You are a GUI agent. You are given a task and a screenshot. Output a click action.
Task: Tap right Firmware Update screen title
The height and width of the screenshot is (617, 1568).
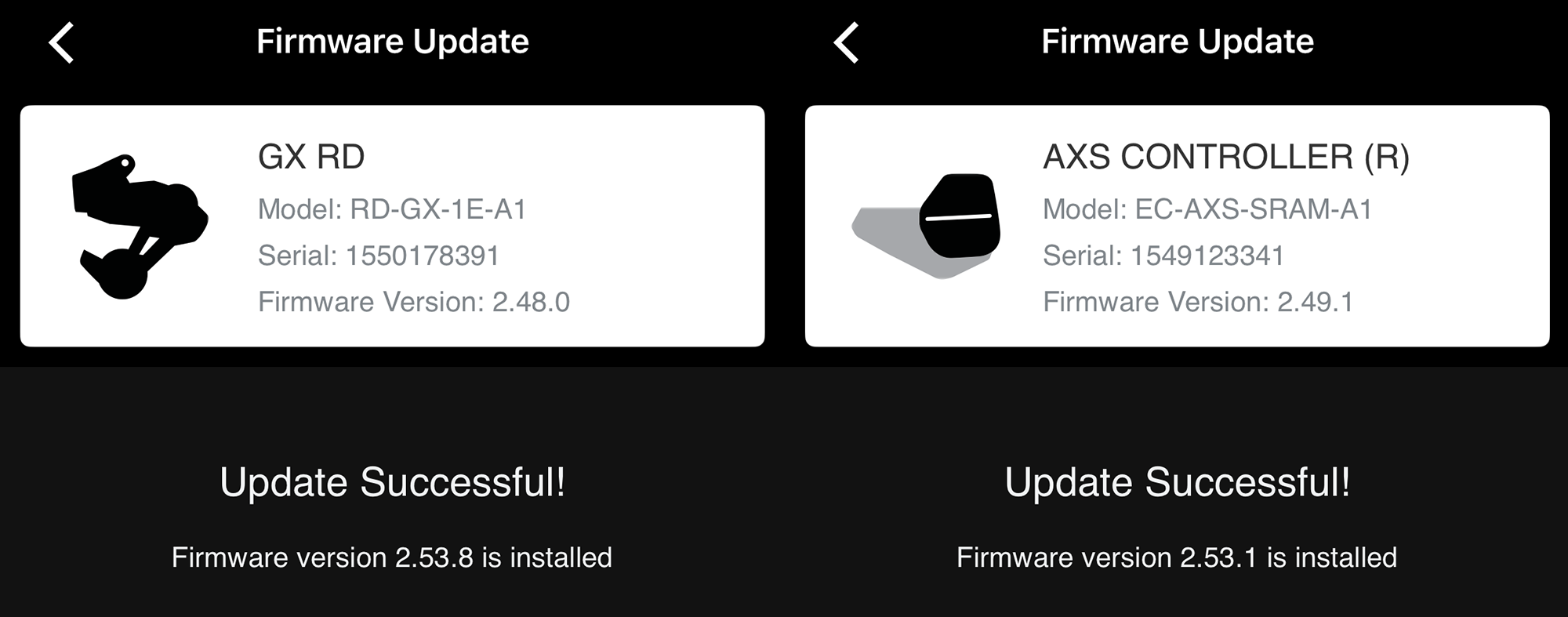tap(1178, 42)
